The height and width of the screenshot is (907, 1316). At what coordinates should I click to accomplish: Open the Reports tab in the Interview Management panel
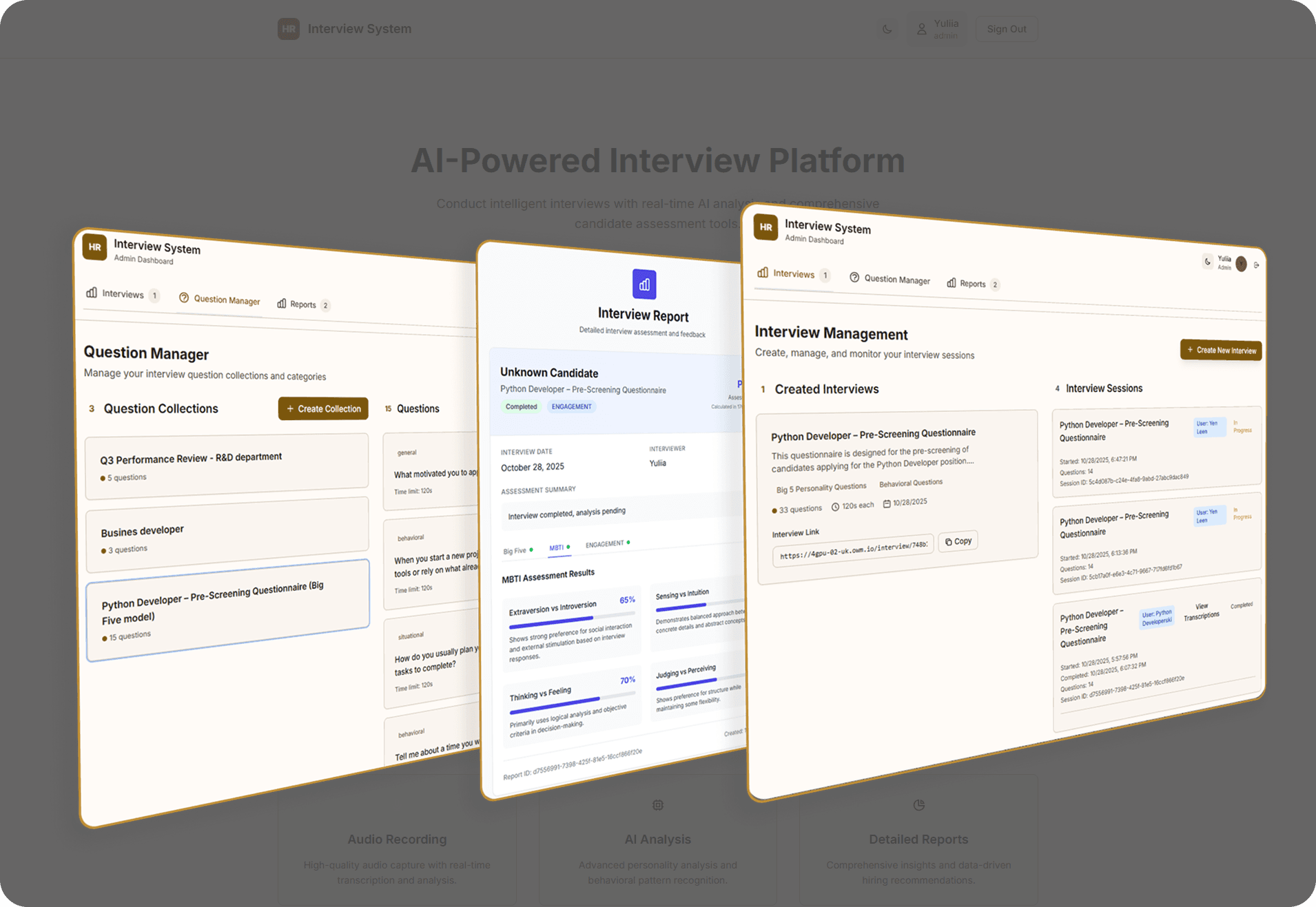tap(973, 283)
